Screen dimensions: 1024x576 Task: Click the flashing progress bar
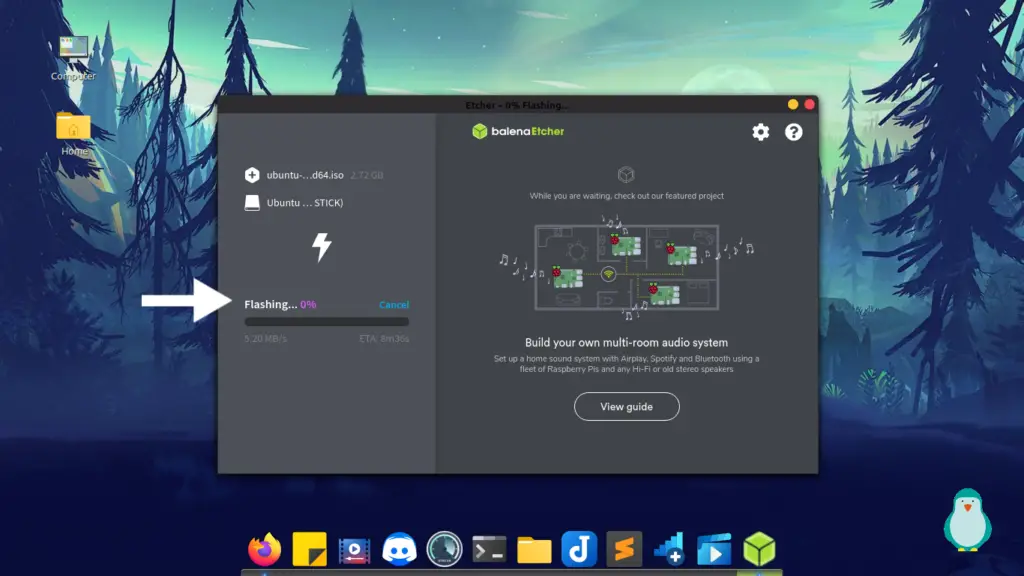327,321
